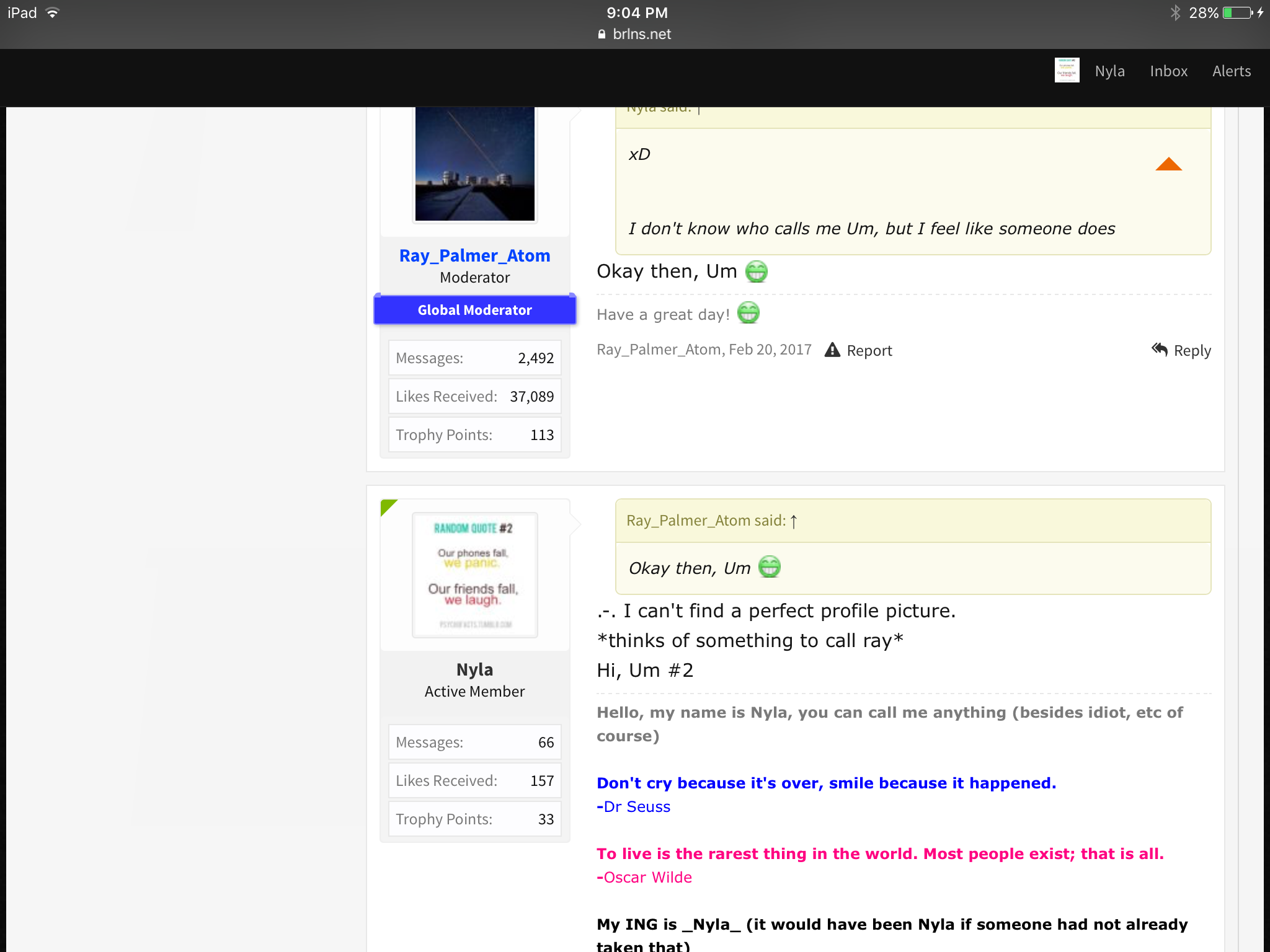
Task: Click the grinning emoji inside Ray_Palmer_Atom quote
Action: pyautogui.click(x=770, y=567)
